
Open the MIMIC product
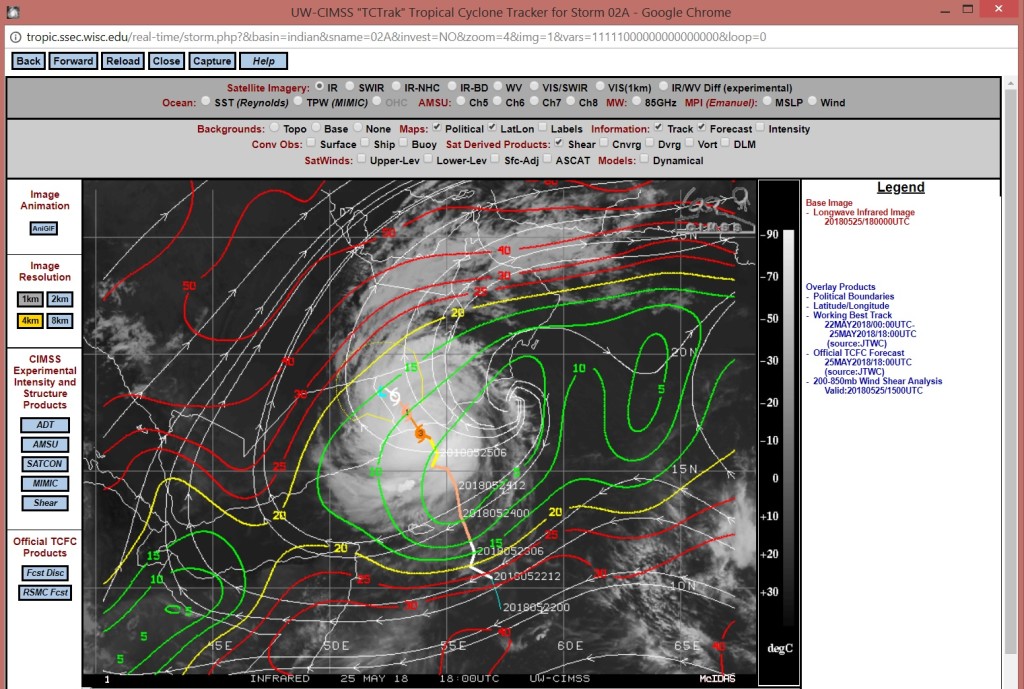[x=45, y=483]
